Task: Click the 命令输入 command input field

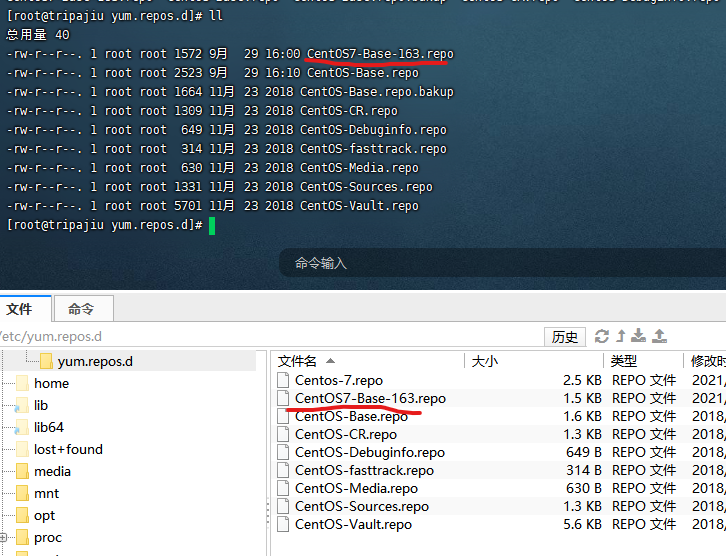Action: [502, 263]
